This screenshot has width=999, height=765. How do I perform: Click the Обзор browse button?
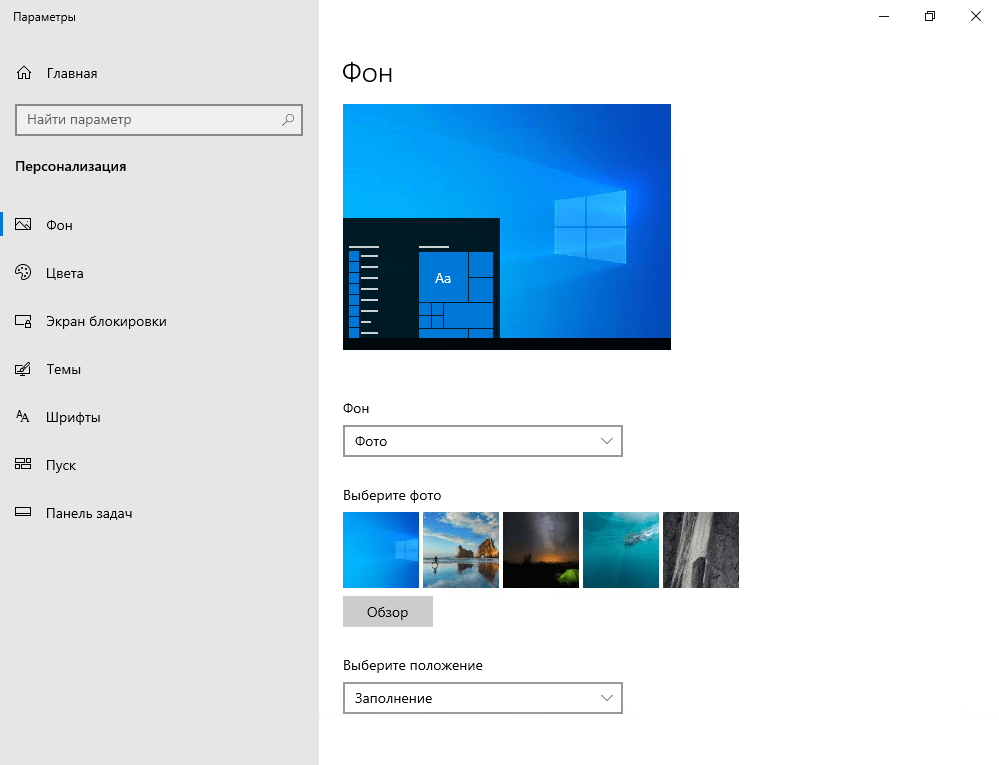(x=387, y=611)
